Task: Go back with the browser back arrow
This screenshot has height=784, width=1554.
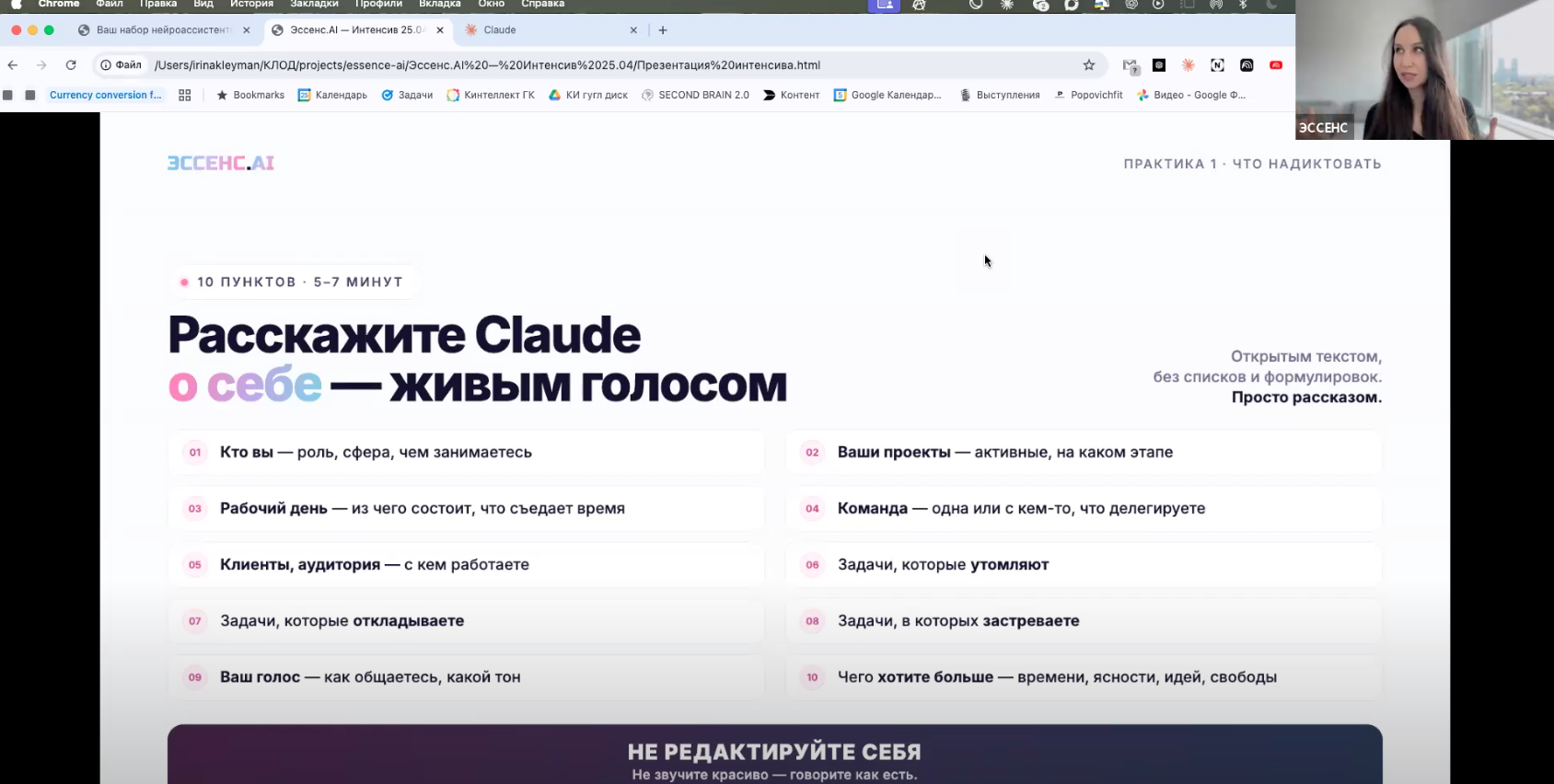Action: (12, 65)
